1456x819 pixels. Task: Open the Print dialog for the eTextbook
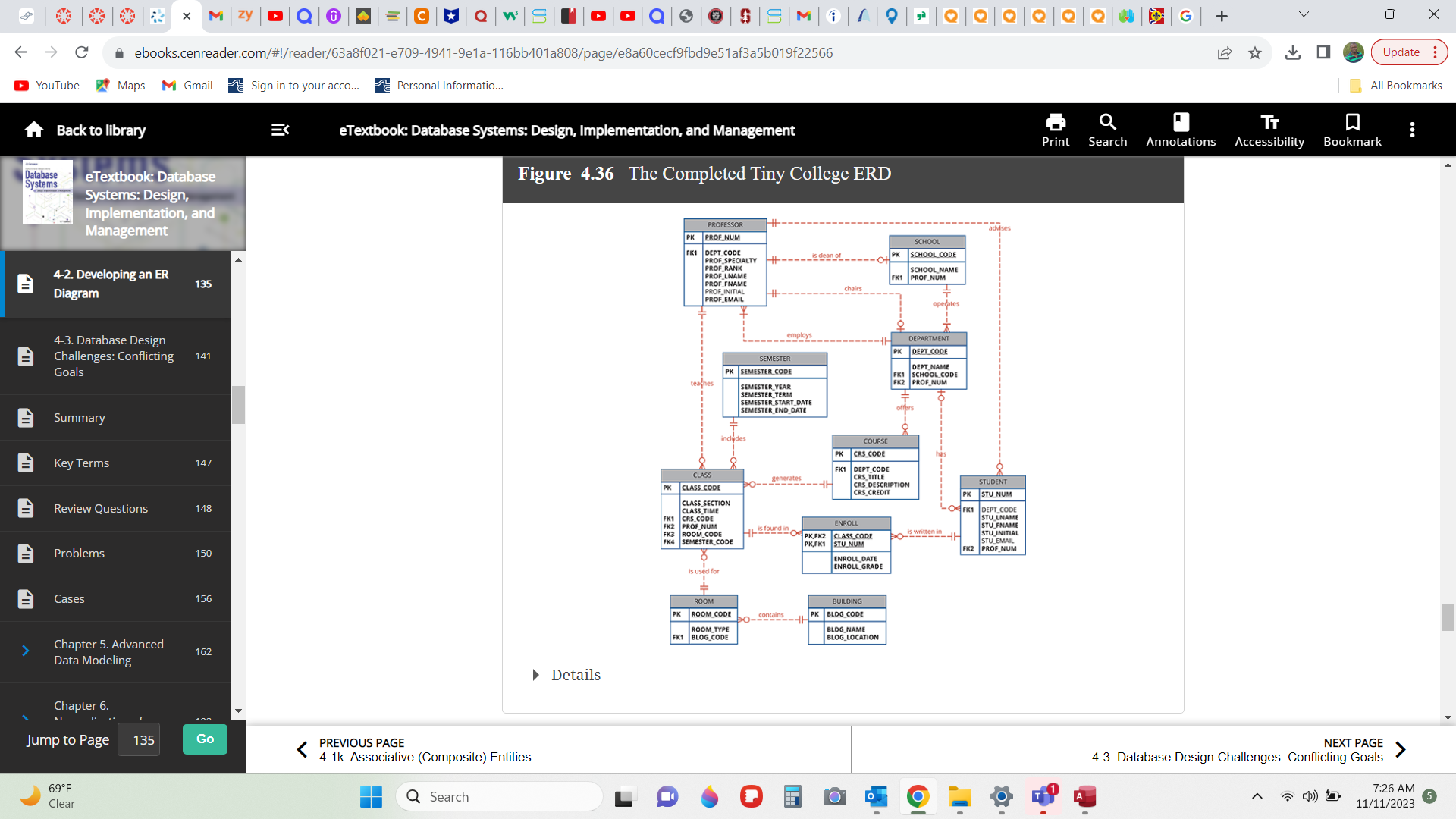[x=1055, y=129]
